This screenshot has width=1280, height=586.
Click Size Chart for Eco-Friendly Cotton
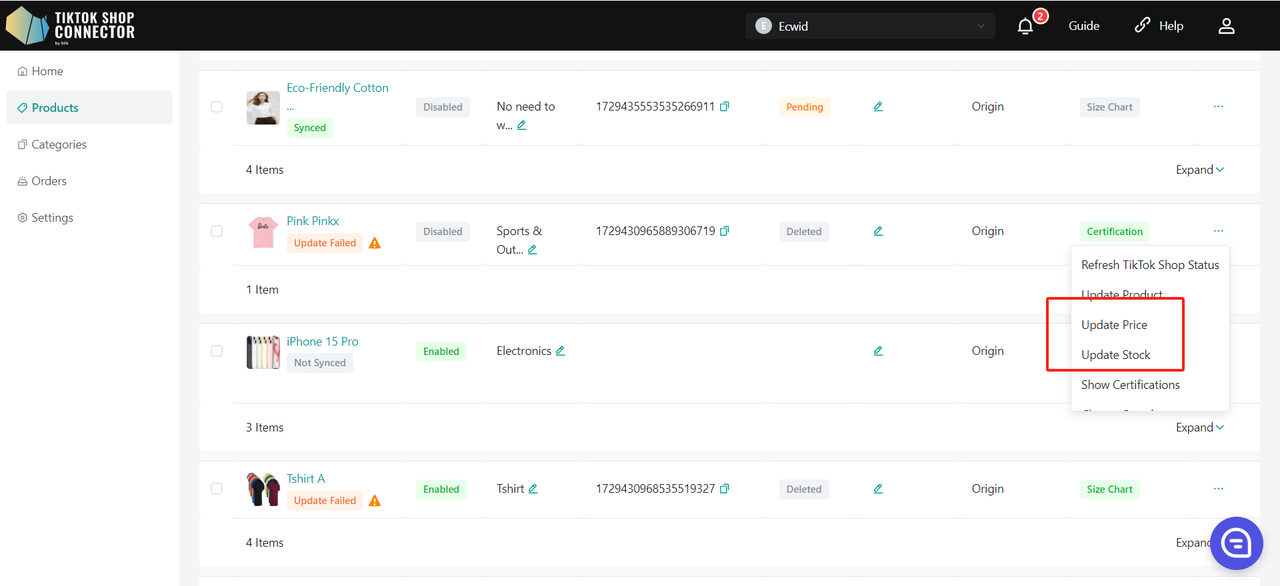pos(1110,107)
